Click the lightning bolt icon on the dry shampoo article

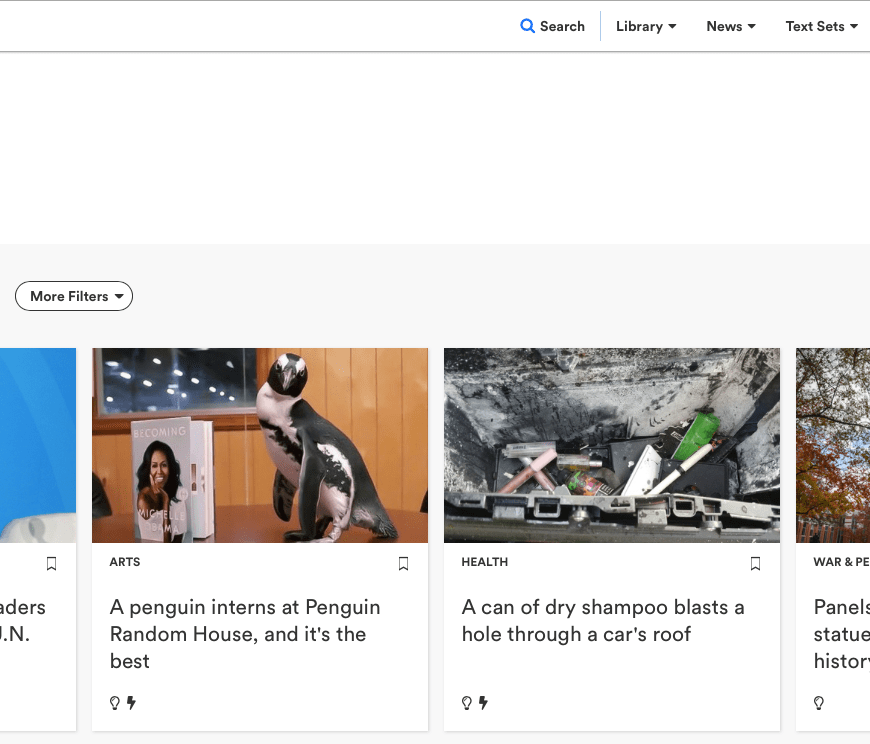pos(483,703)
